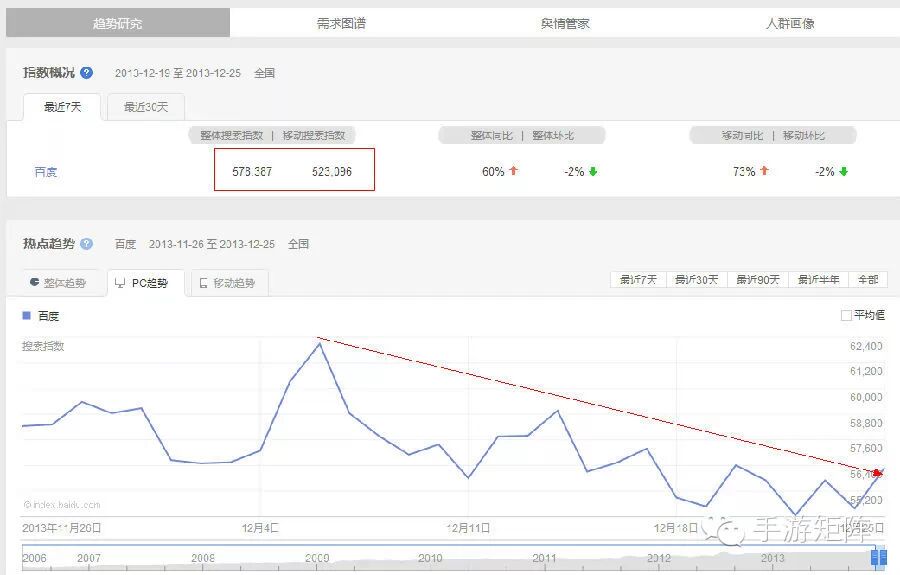Select the 最近7天 overview tab
Viewport: 900px width, 575px height.
point(62,107)
